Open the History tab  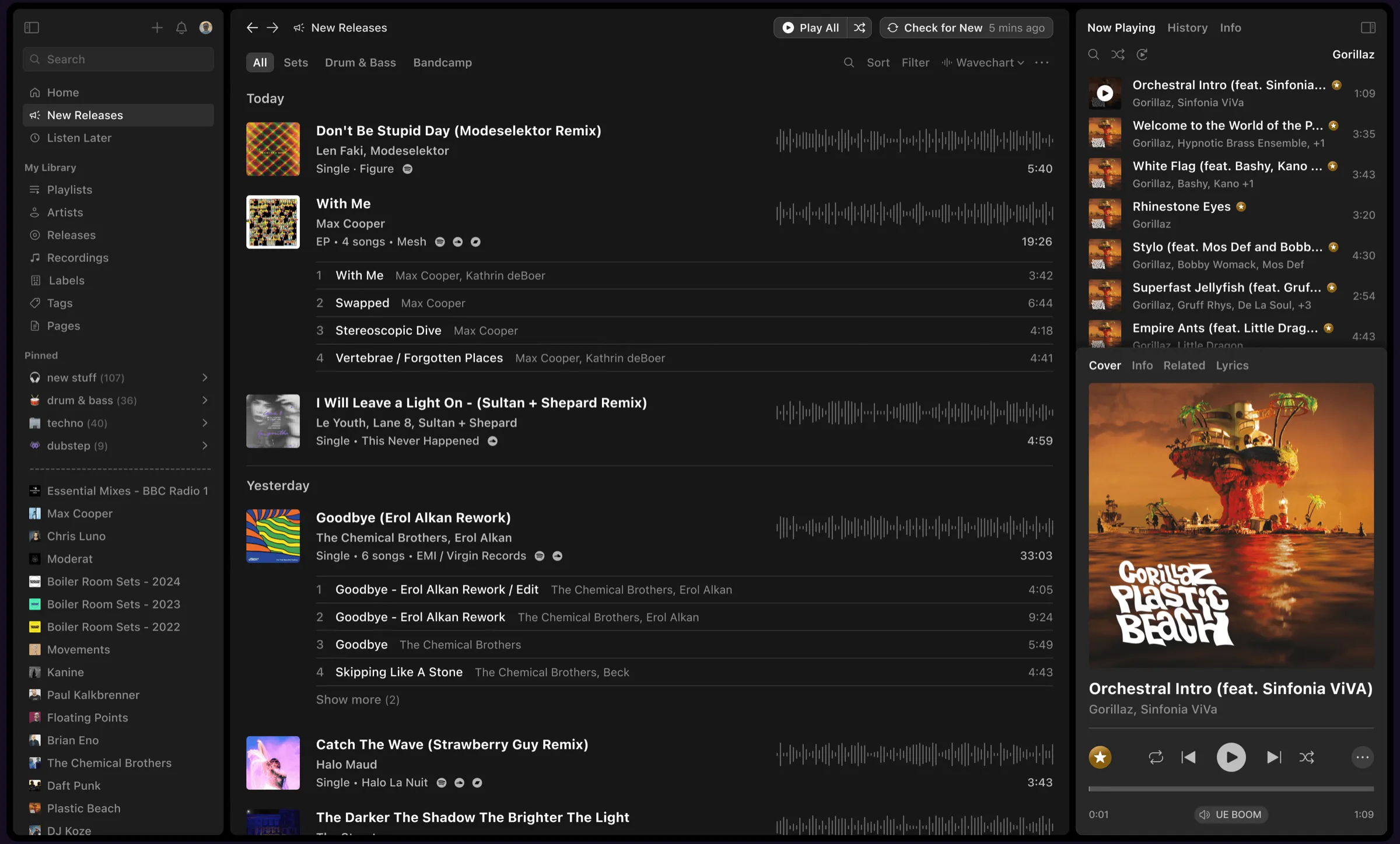tap(1187, 27)
